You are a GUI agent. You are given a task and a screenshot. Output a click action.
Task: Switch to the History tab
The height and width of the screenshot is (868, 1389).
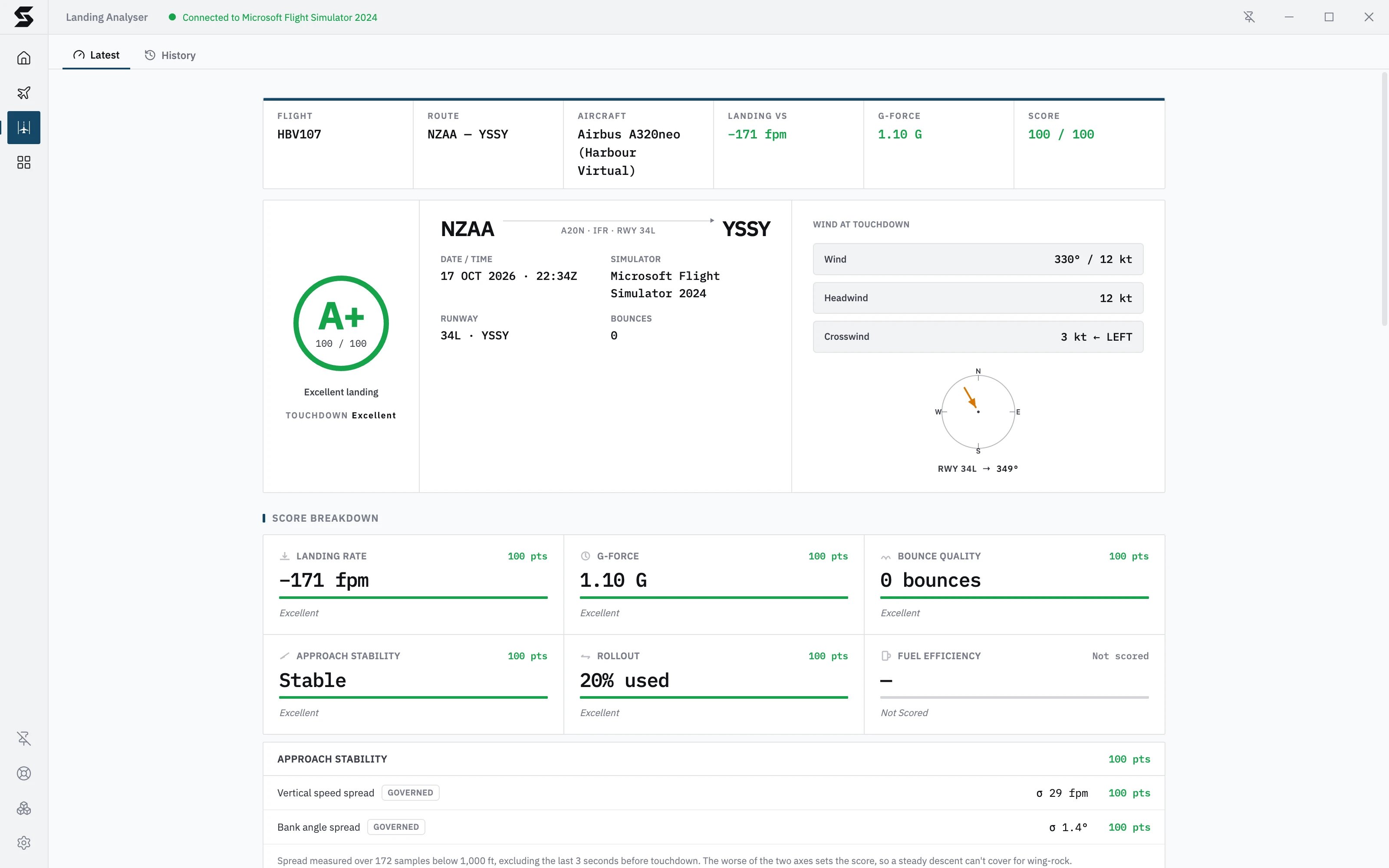coord(170,55)
